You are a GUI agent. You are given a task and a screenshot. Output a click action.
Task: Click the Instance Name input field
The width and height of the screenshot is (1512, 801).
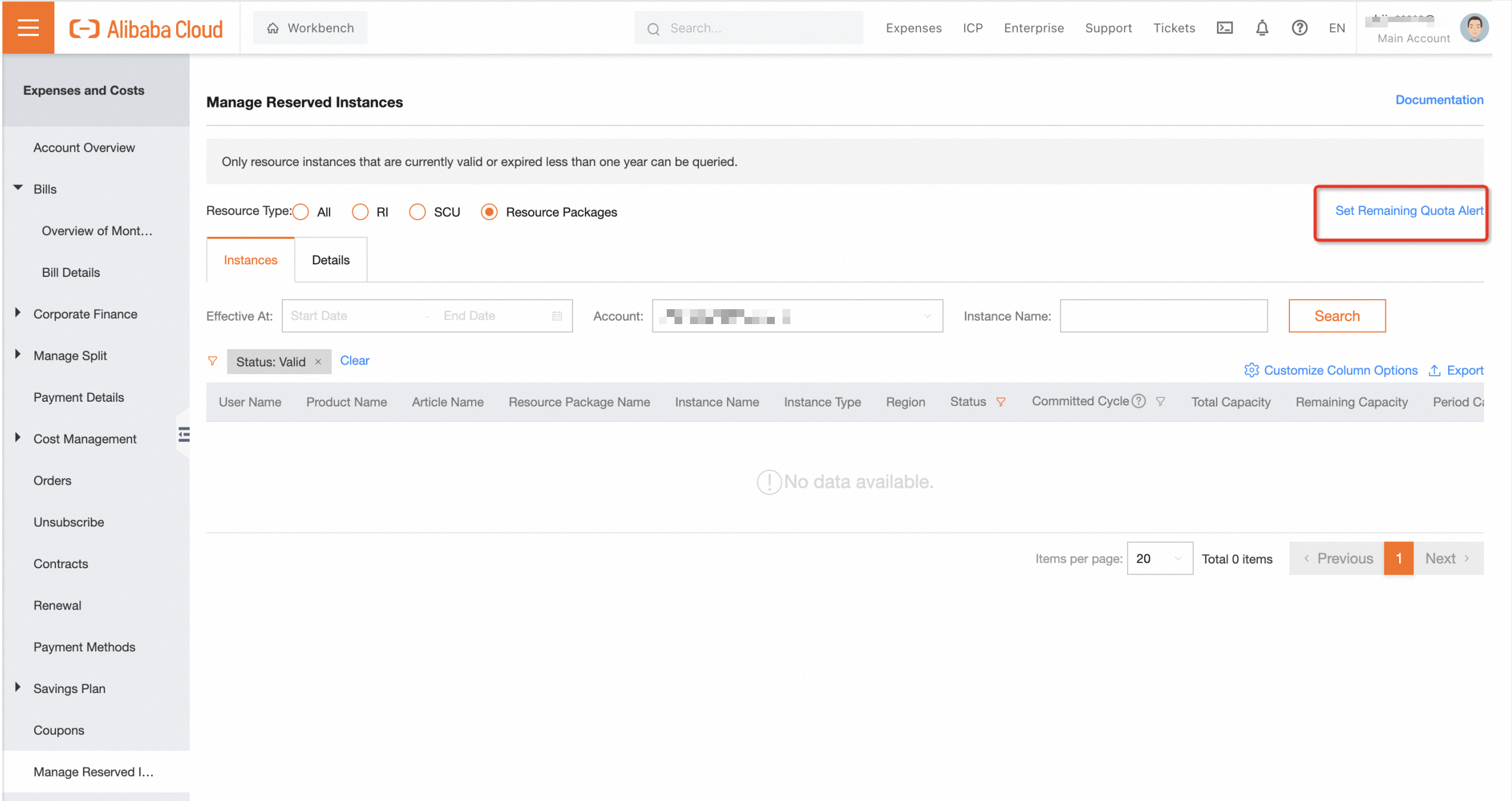coord(1163,316)
